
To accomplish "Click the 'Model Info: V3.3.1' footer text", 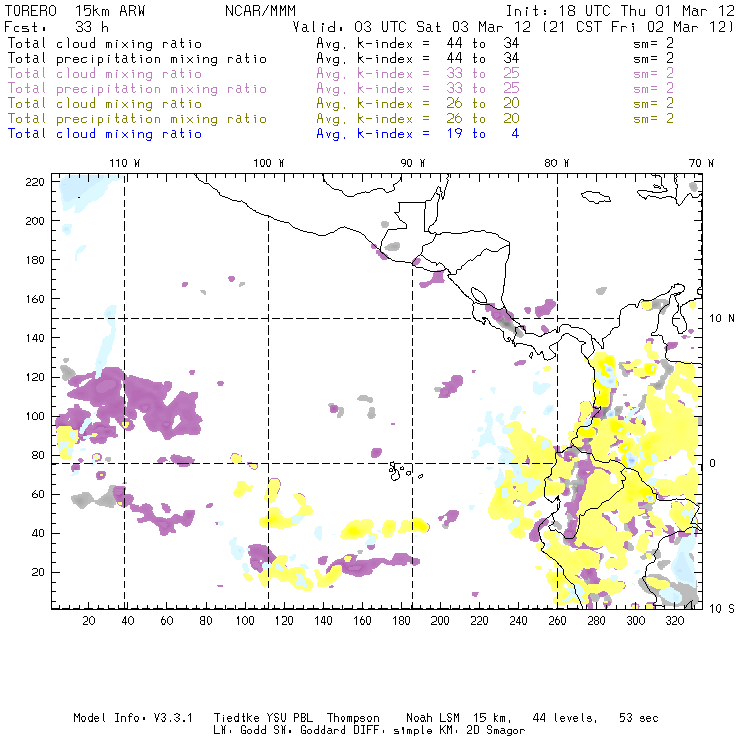I will tap(133, 718).
